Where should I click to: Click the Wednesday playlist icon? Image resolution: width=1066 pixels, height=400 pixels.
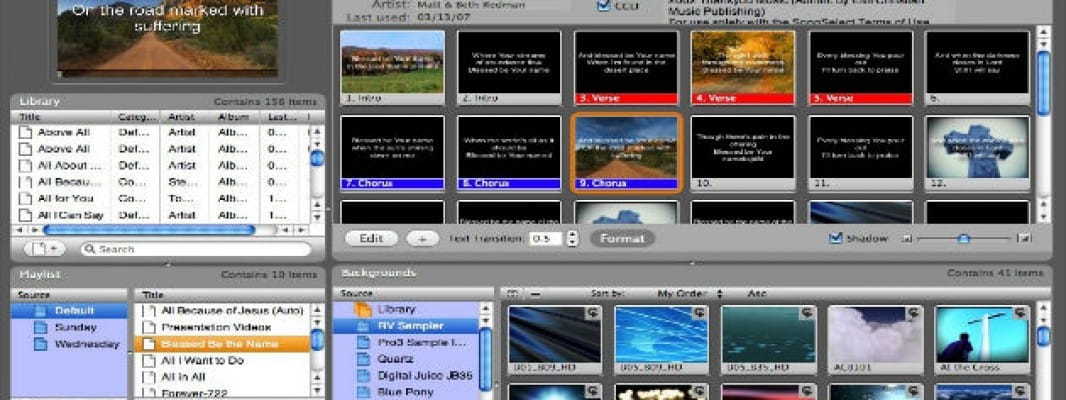point(41,344)
